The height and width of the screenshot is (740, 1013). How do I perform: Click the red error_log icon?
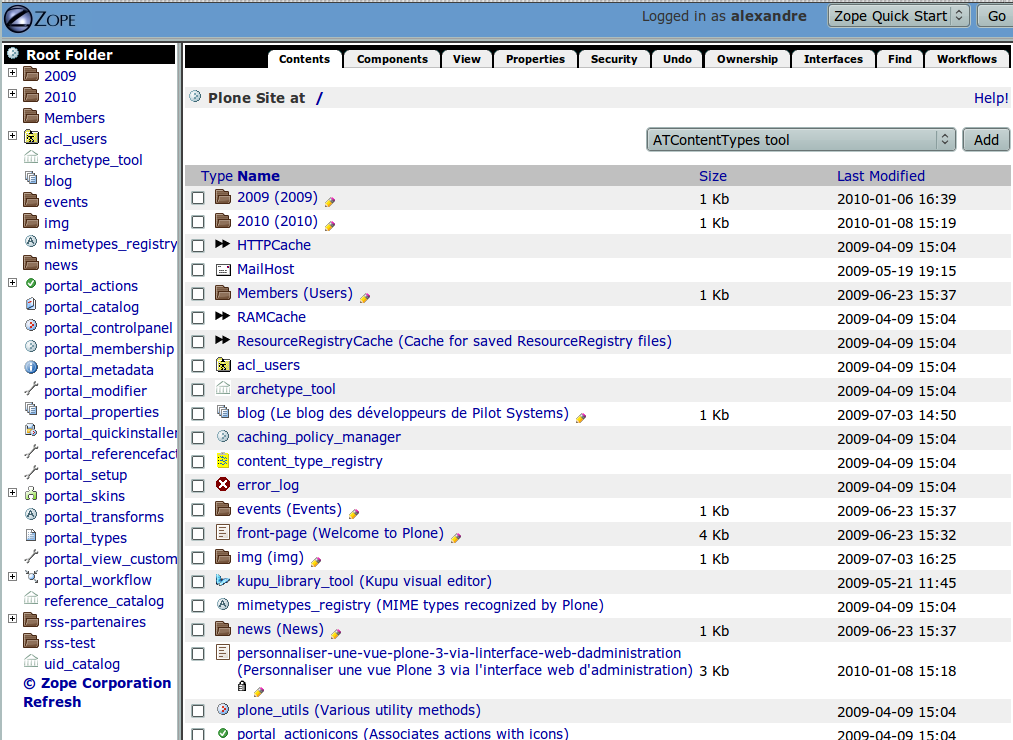pyautogui.click(x=223, y=485)
